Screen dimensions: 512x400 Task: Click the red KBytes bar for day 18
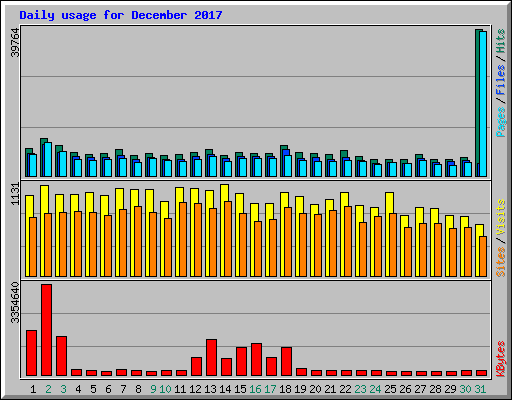click(x=286, y=362)
